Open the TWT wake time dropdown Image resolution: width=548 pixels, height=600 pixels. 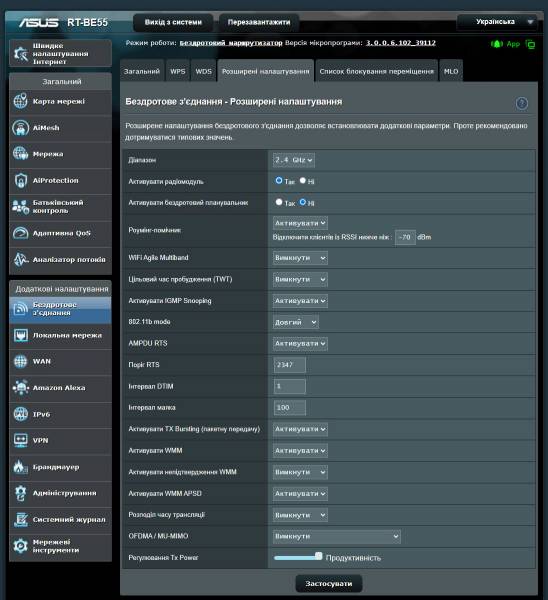pos(300,279)
